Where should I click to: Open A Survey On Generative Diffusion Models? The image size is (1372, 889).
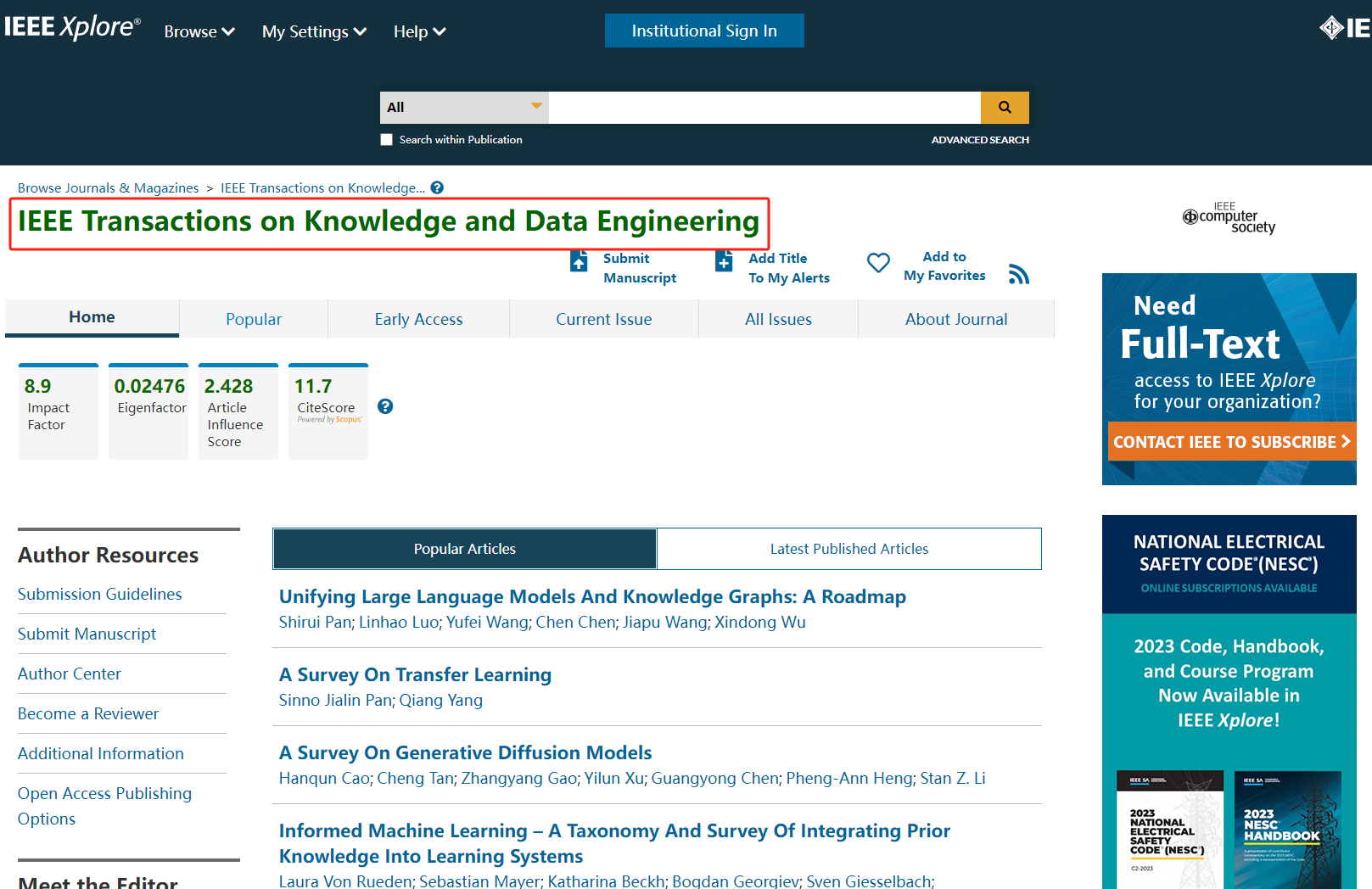(x=465, y=752)
